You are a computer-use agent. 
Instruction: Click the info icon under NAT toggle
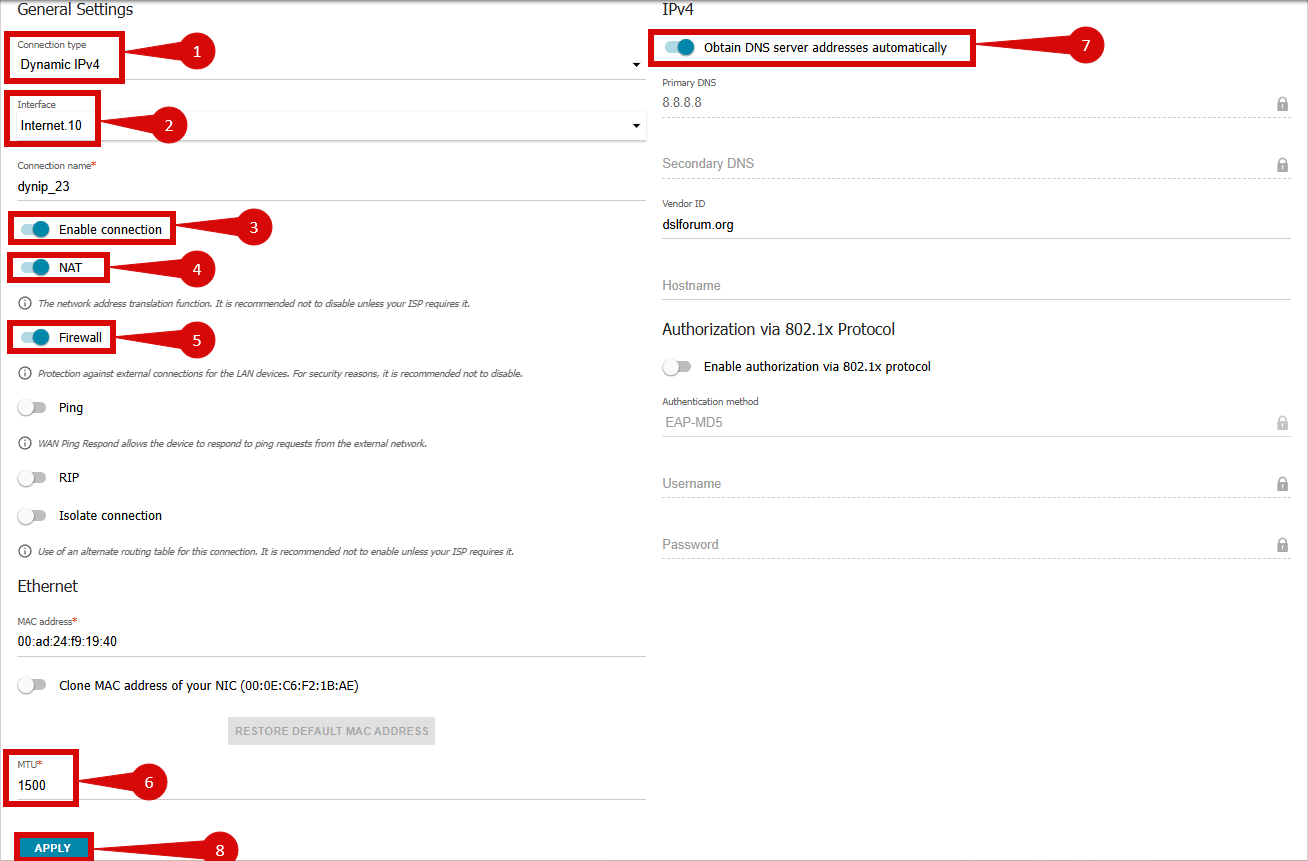coord(25,303)
